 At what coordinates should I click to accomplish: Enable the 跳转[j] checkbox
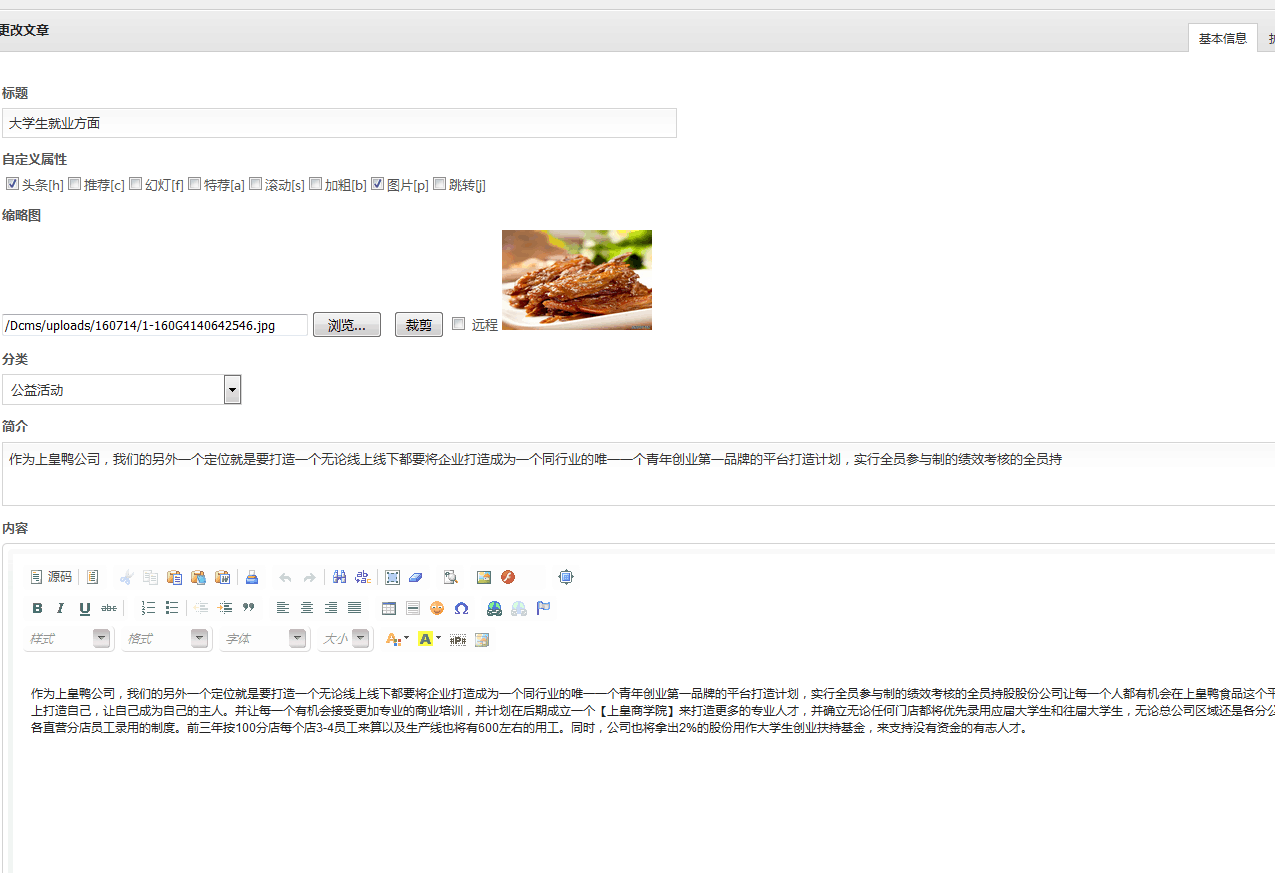(x=439, y=184)
